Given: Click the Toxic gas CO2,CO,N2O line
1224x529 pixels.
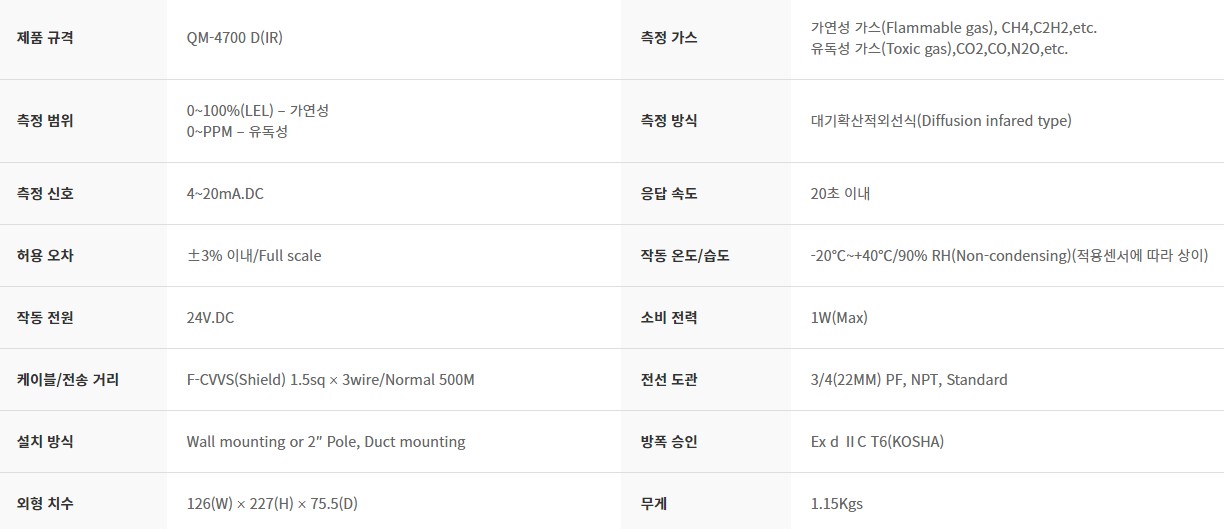Looking at the screenshot, I should pyautogui.click(x=939, y=48).
